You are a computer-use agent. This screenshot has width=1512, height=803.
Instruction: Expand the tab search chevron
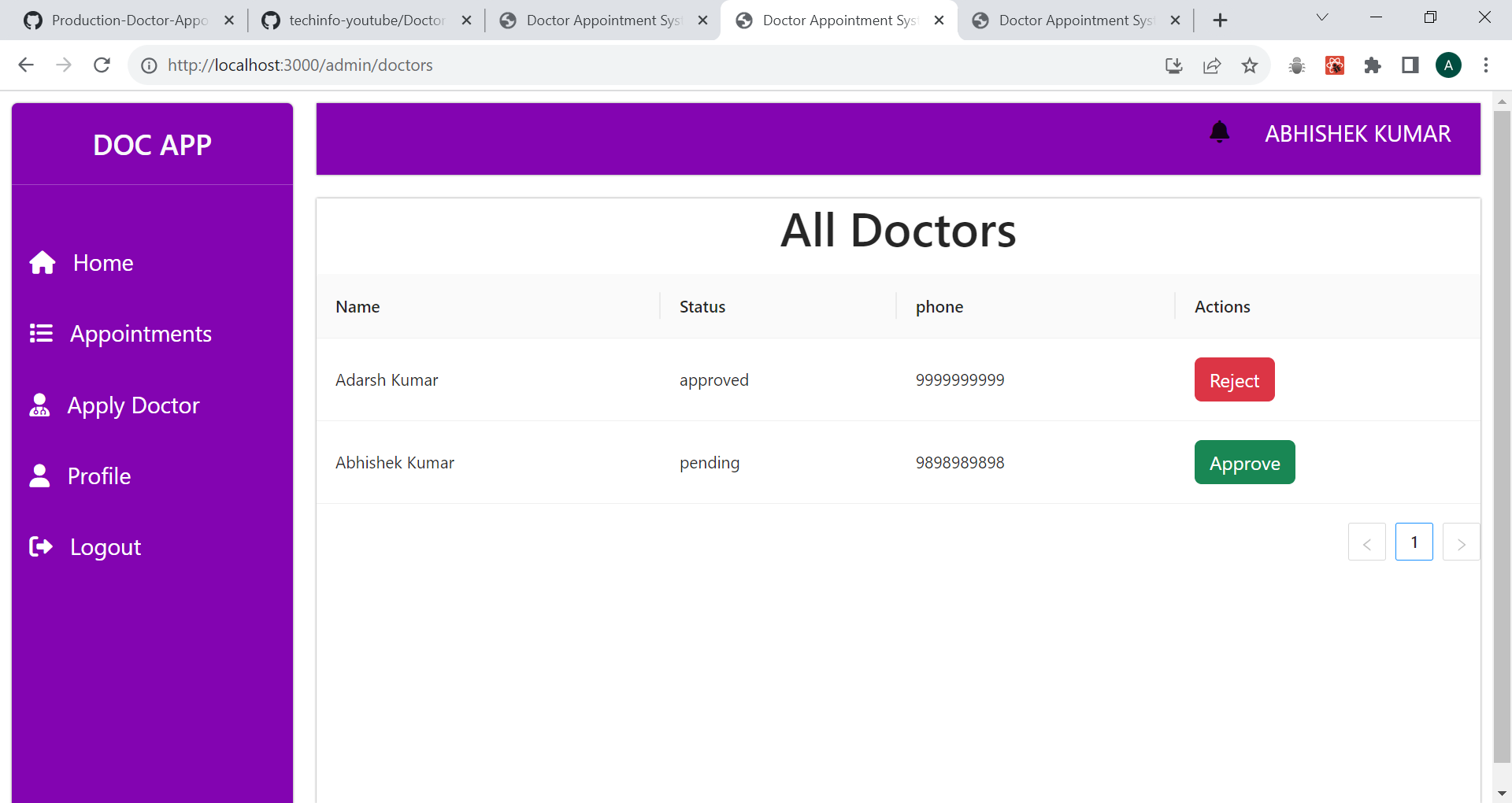(x=1321, y=17)
